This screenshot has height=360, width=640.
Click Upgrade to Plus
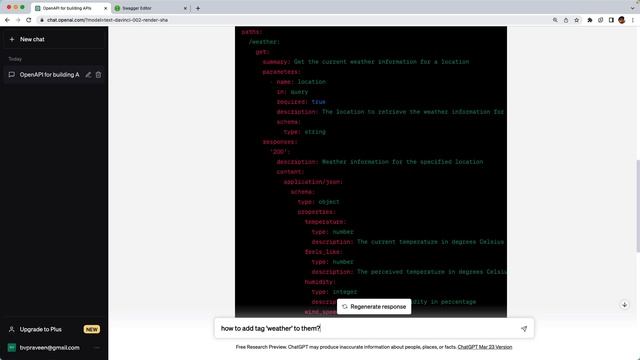coord(41,329)
